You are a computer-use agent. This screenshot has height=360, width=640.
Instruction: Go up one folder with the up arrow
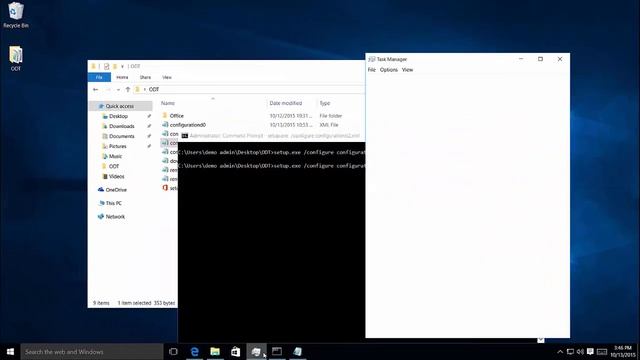tap(128, 89)
